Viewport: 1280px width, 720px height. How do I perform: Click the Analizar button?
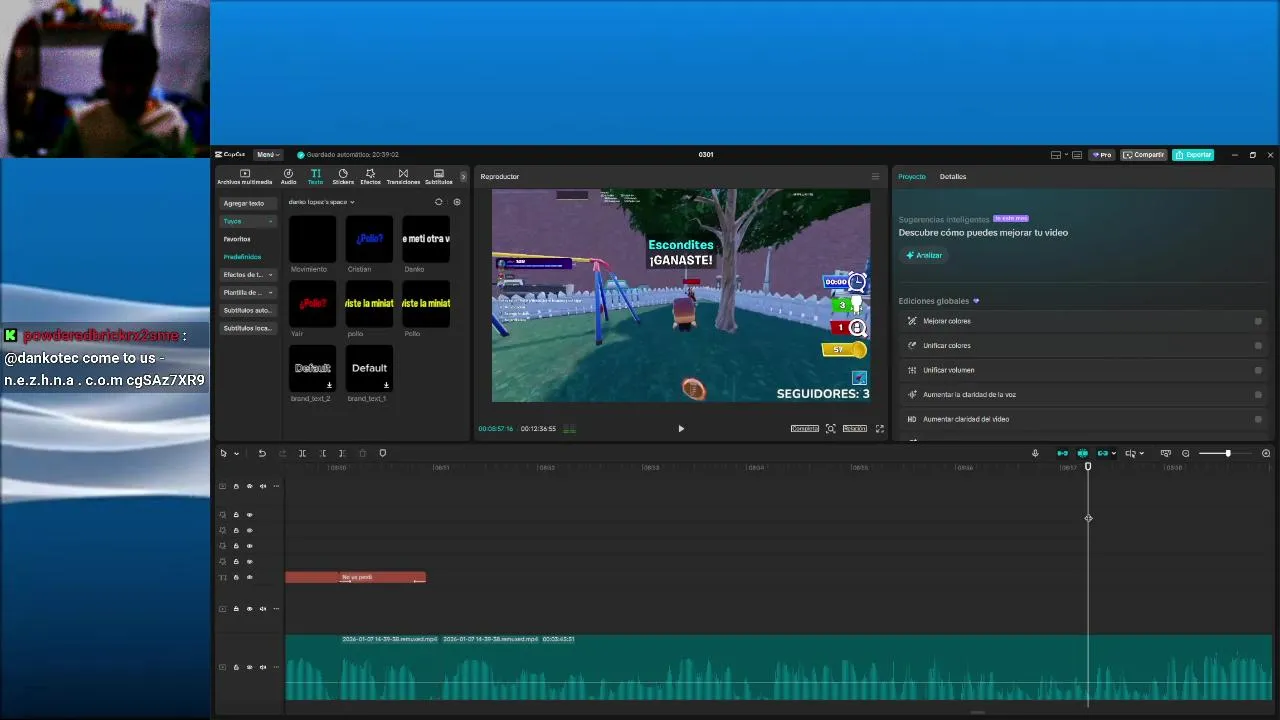(x=924, y=255)
